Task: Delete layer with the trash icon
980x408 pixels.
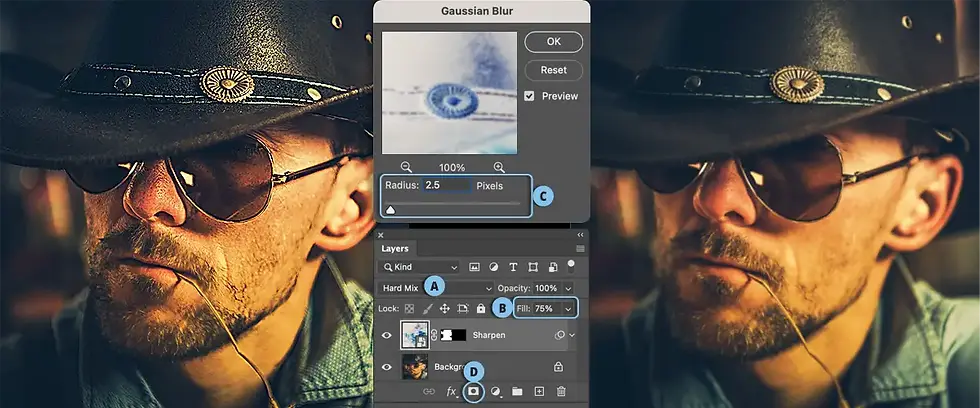Action: click(x=561, y=392)
